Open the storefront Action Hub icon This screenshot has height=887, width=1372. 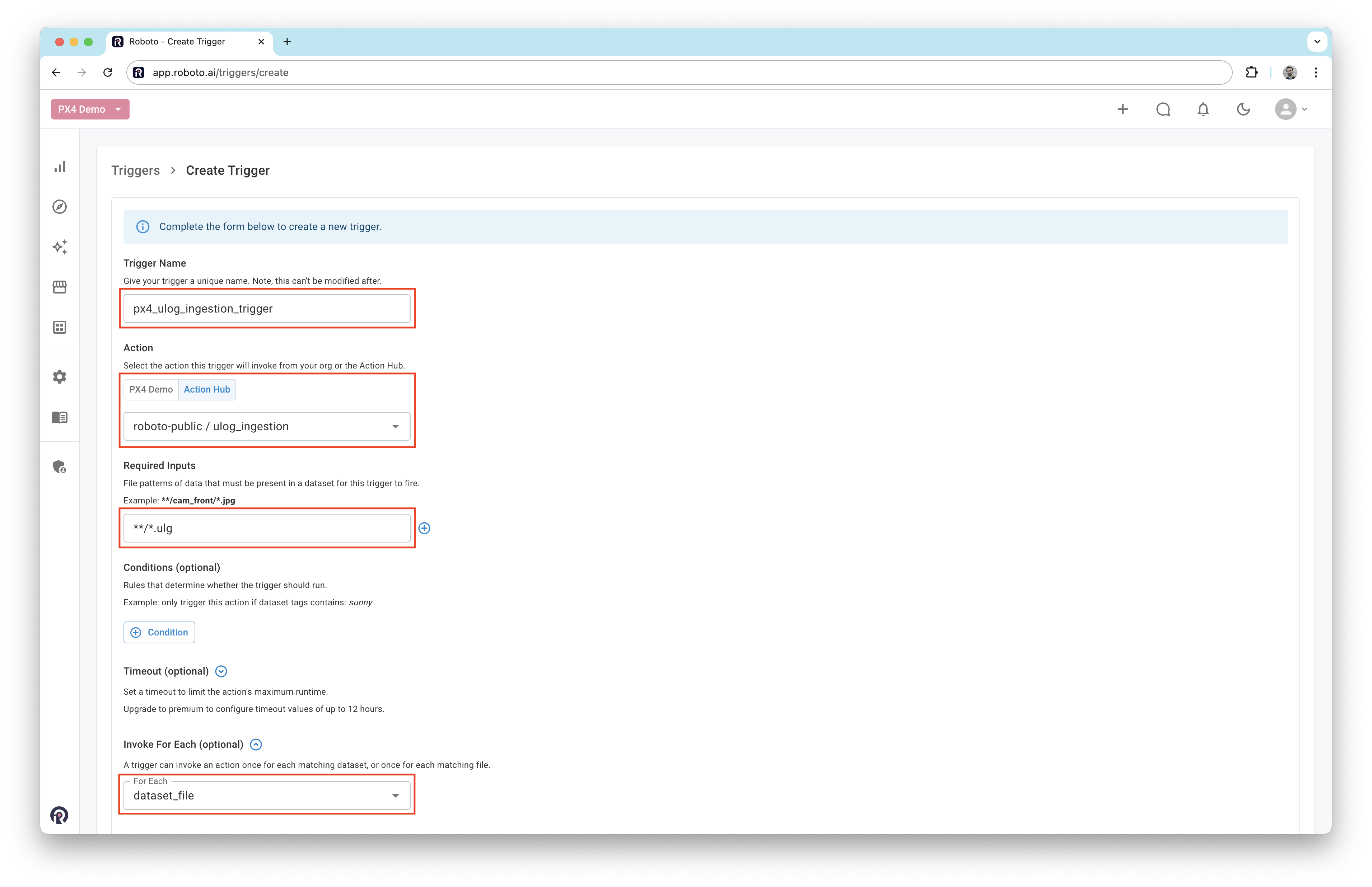(60, 287)
